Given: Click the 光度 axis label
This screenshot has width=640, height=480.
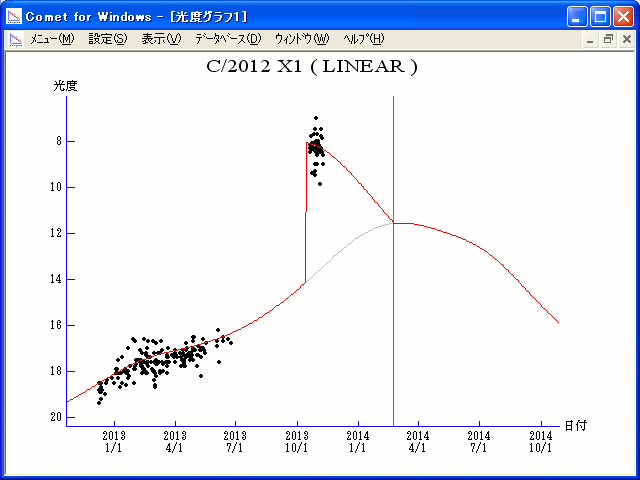Looking at the screenshot, I should [x=65, y=86].
